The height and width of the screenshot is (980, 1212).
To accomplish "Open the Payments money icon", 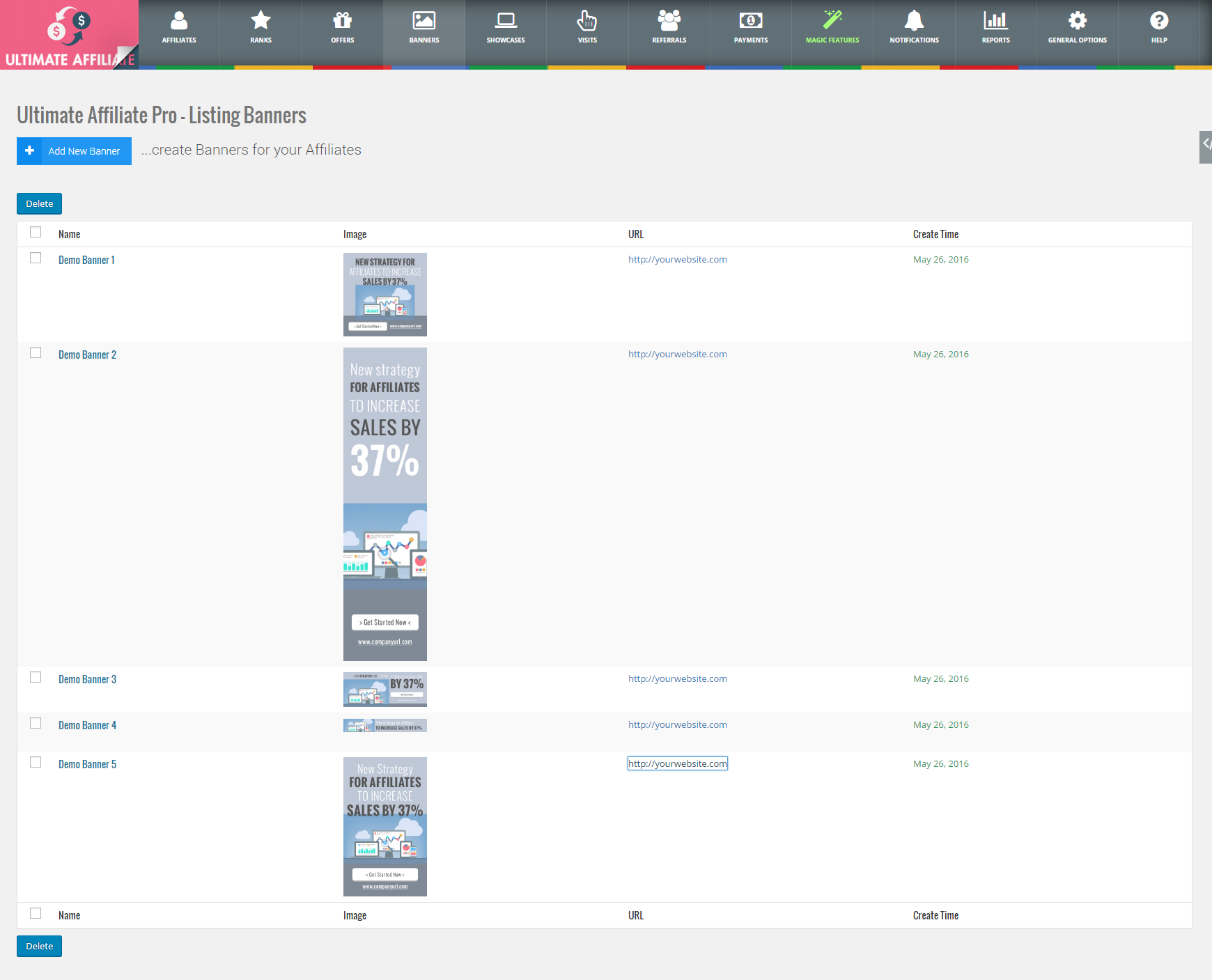I will (x=751, y=21).
